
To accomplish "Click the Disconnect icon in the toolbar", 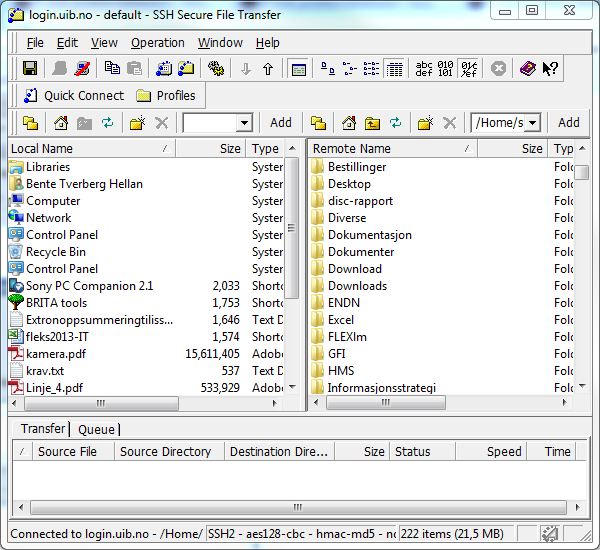I will (x=83, y=69).
